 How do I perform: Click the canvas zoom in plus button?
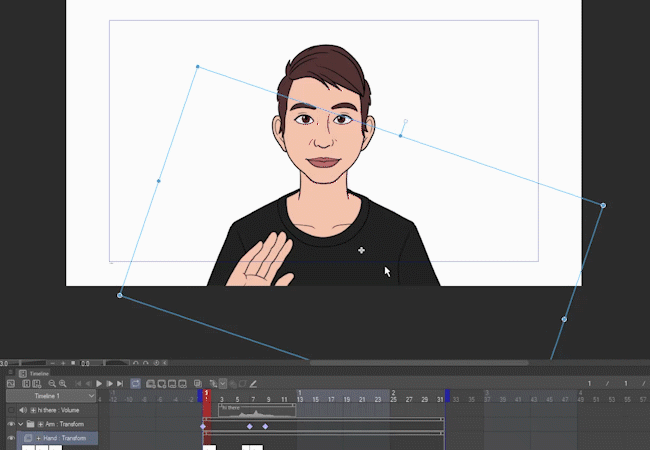pyautogui.click(x=63, y=363)
